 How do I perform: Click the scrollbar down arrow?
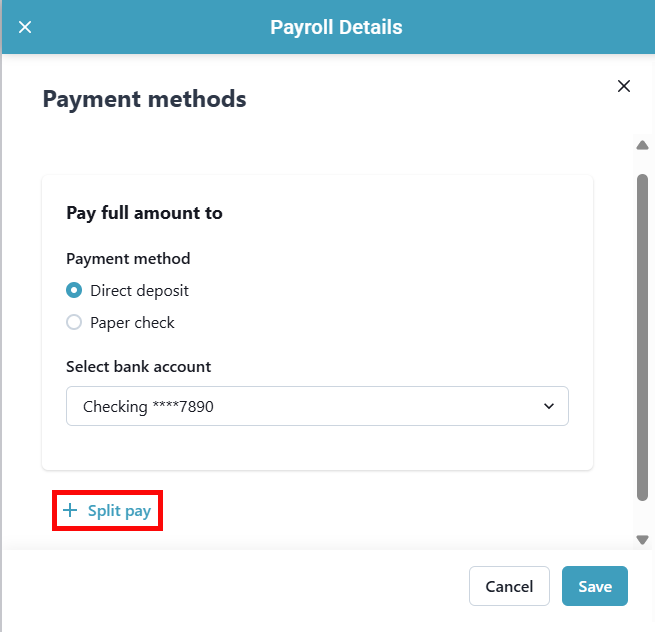pyautogui.click(x=643, y=539)
